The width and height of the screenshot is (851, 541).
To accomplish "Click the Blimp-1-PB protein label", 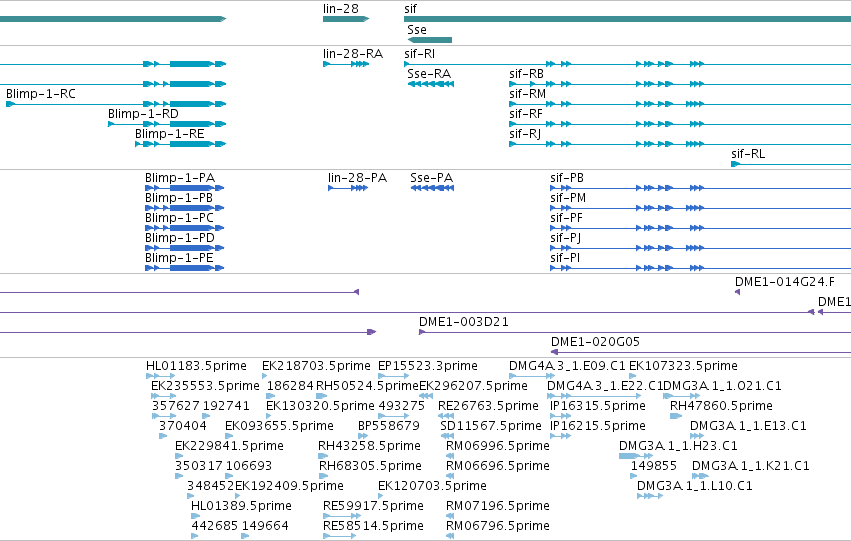I will (179, 198).
